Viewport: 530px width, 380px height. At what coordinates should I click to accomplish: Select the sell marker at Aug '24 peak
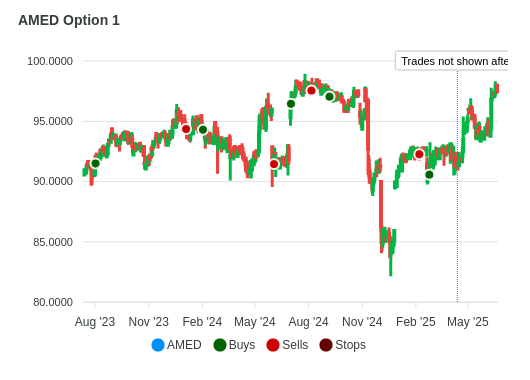tap(312, 91)
